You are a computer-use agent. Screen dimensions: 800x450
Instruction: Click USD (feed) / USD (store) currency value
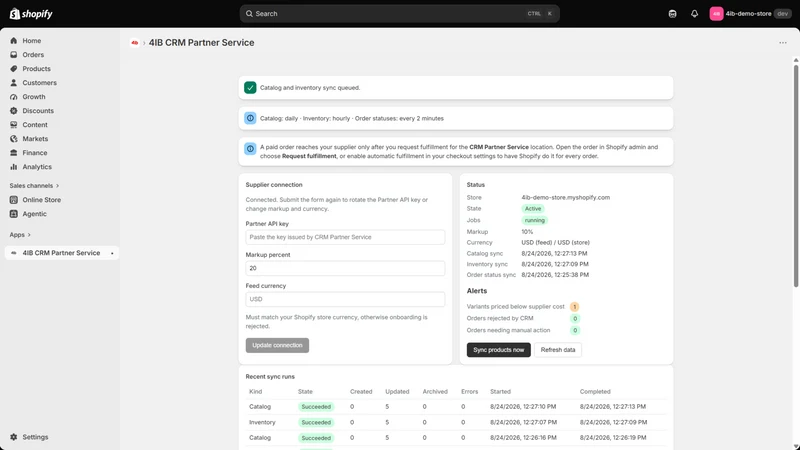point(555,243)
